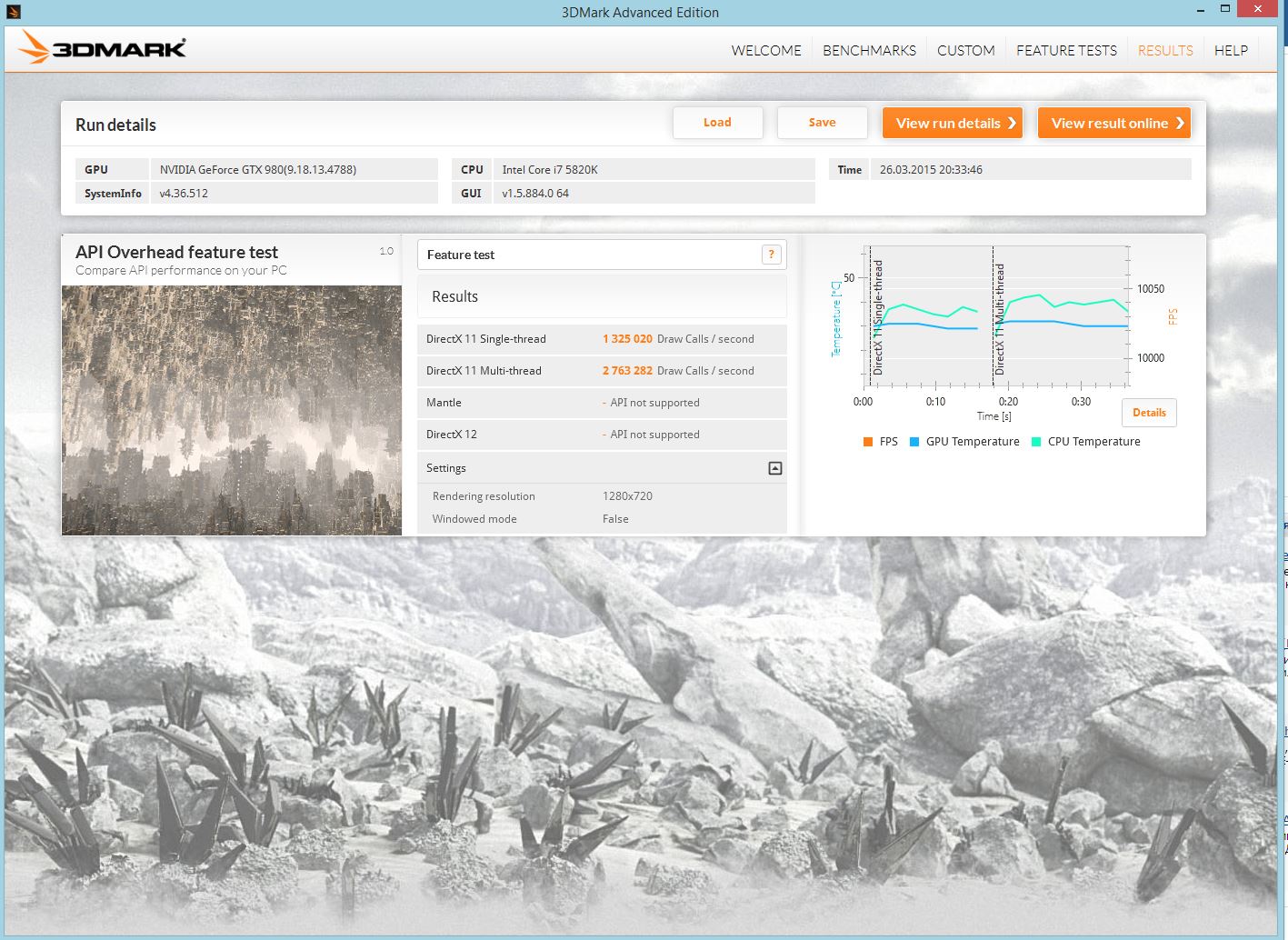The width and height of the screenshot is (1288, 940).
Task: Open chart Details button
Action: click(x=1149, y=413)
